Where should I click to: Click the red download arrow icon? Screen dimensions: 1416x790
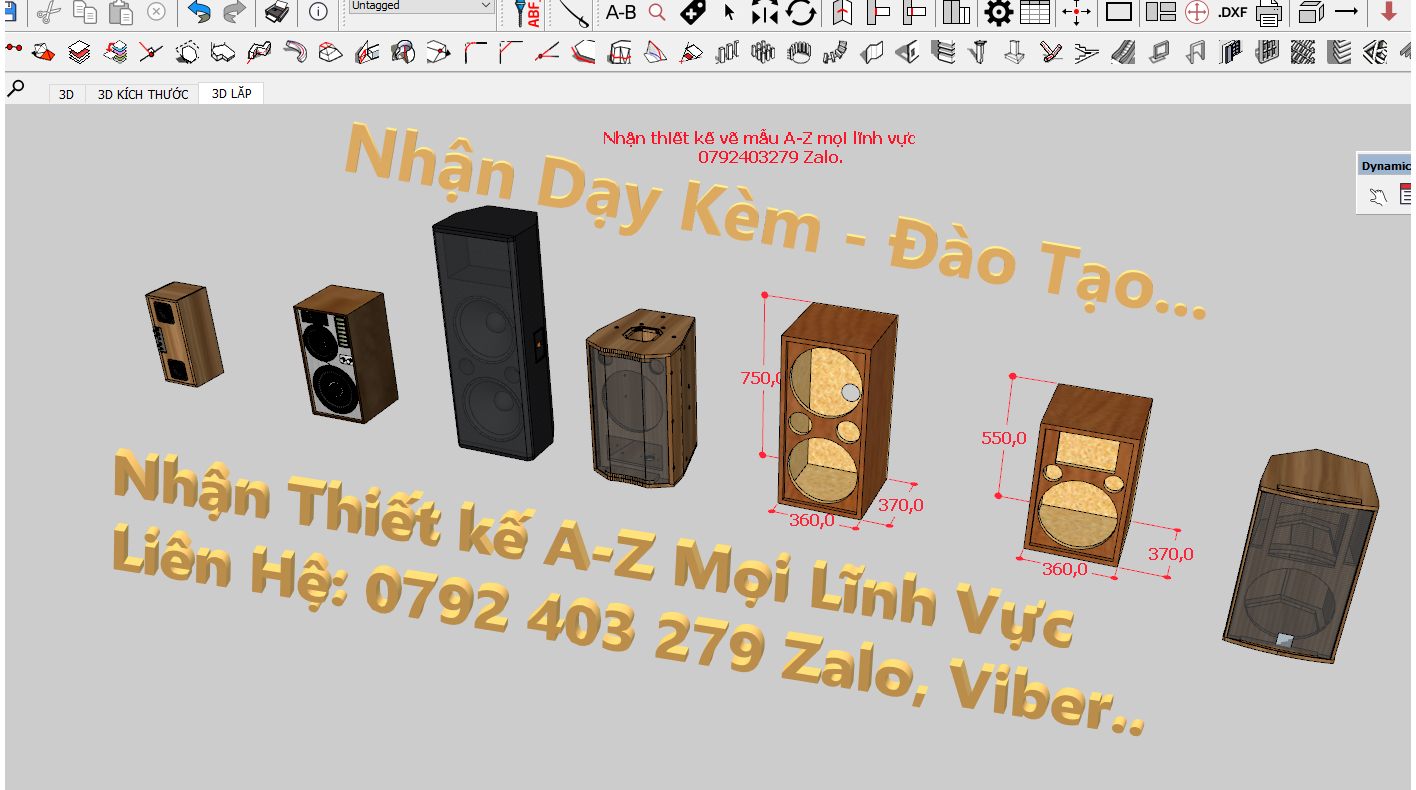click(1388, 12)
